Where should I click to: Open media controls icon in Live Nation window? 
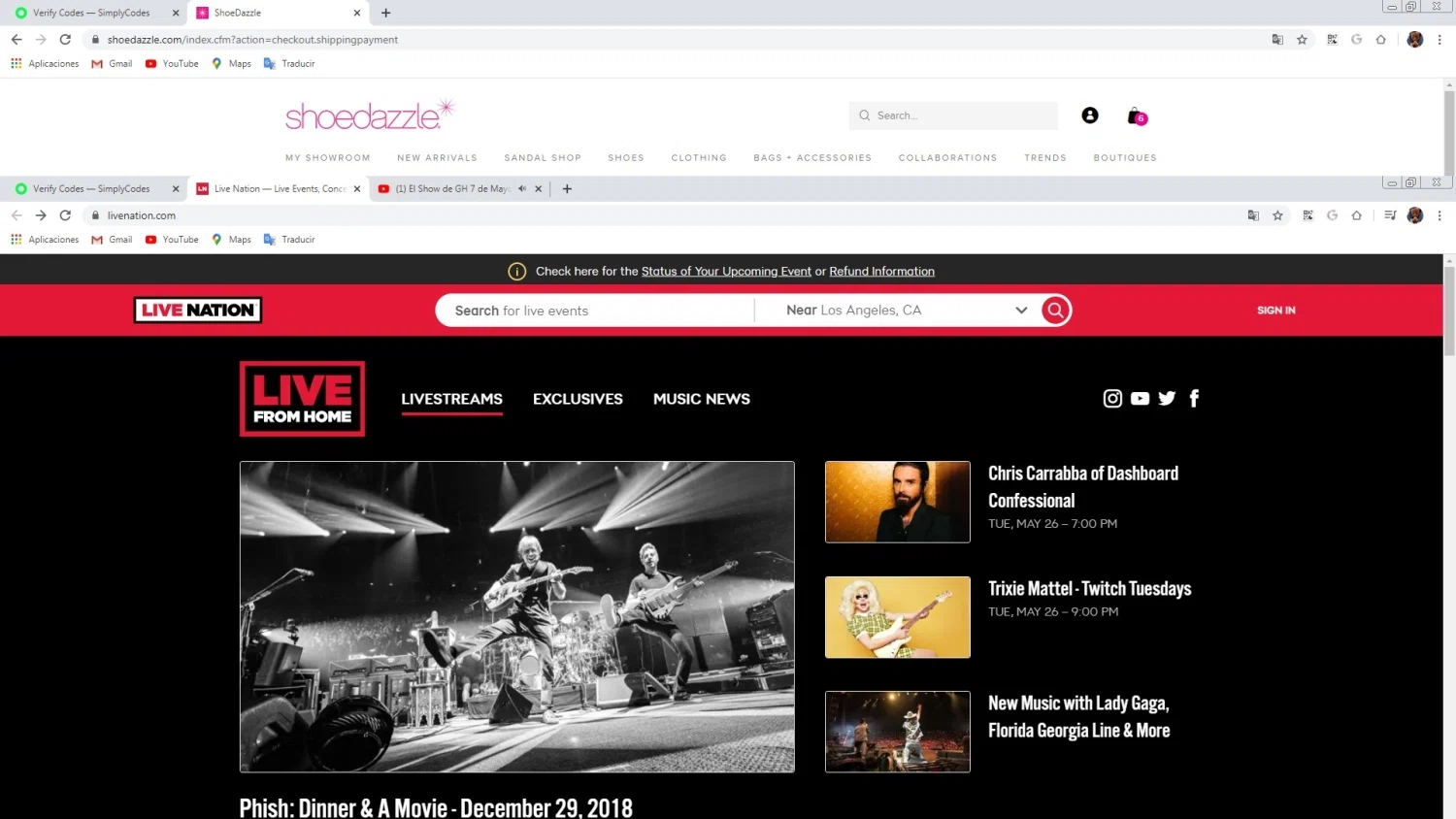[1390, 215]
